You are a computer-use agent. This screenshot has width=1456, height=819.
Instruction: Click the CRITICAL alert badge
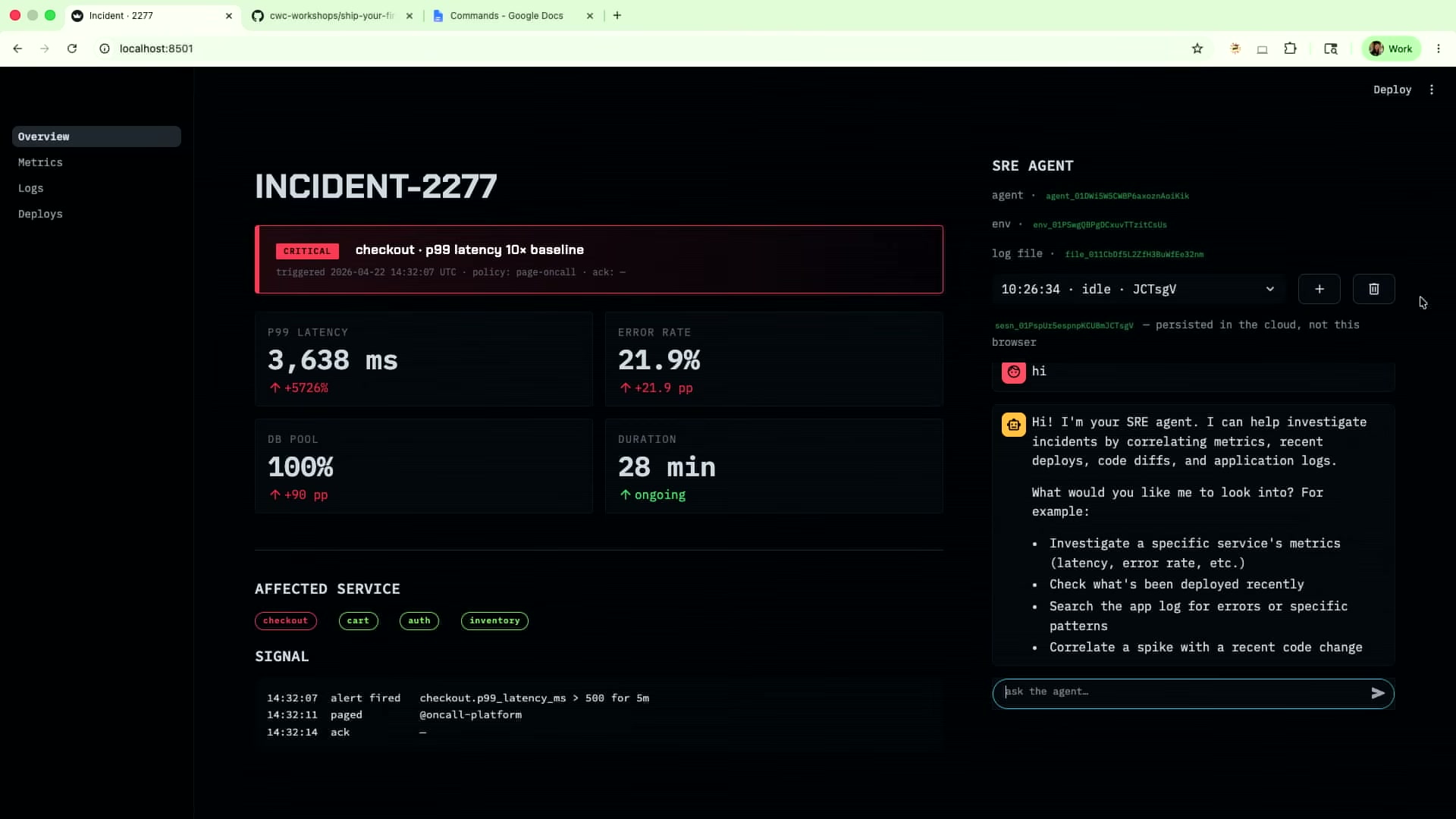coord(307,251)
